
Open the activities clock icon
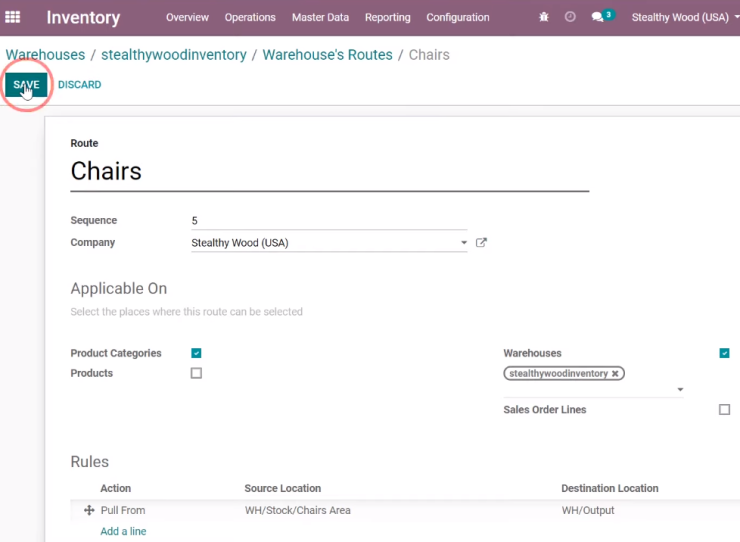[570, 17]
